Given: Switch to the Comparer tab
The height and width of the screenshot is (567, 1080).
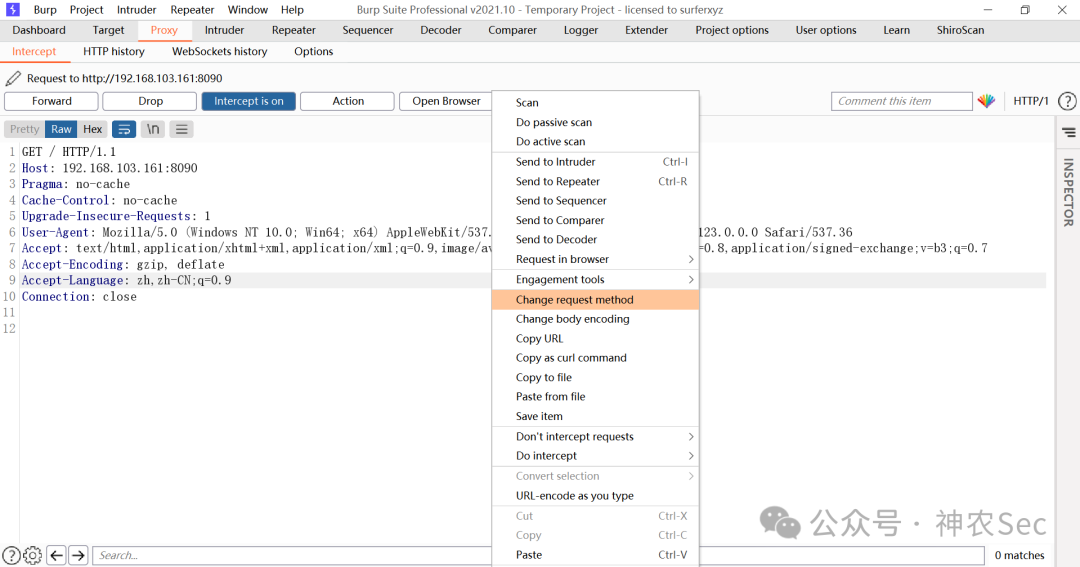Looking at the screenshot, I should 512,30.
